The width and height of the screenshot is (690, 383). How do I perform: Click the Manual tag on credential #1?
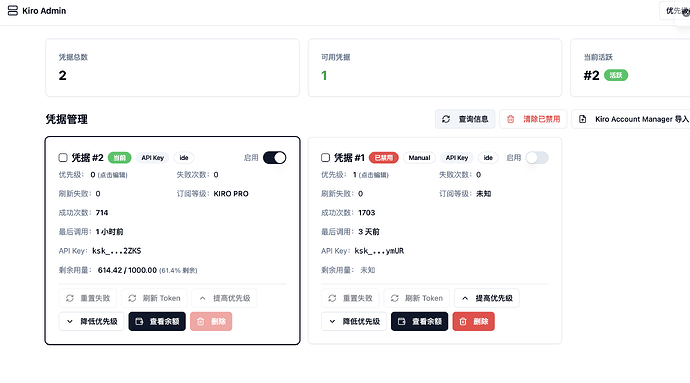pyautogui.click(x=419, y=158)
